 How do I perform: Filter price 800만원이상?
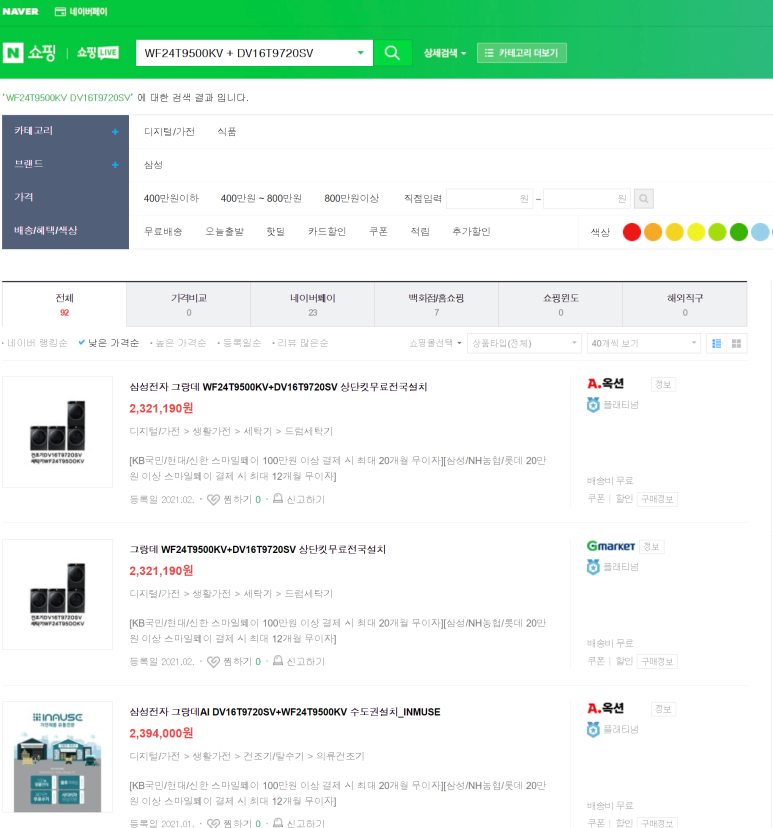352,199
